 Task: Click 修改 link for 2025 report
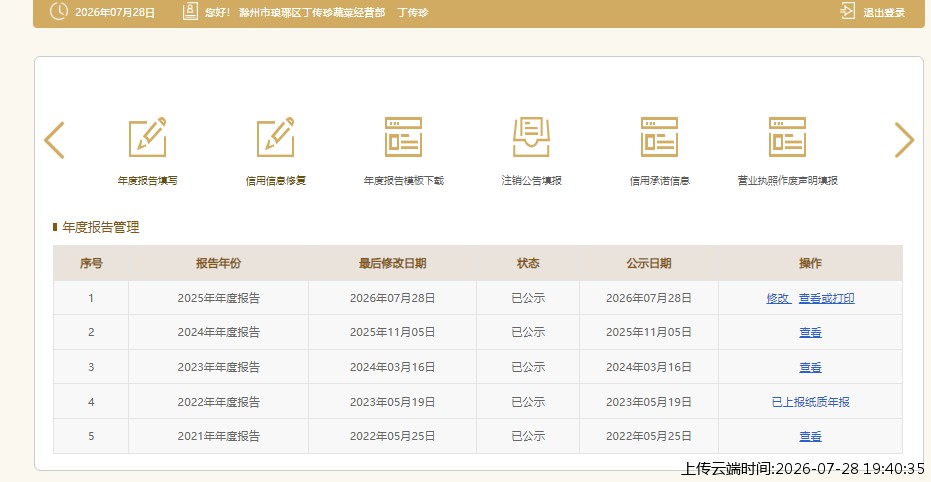778,298
